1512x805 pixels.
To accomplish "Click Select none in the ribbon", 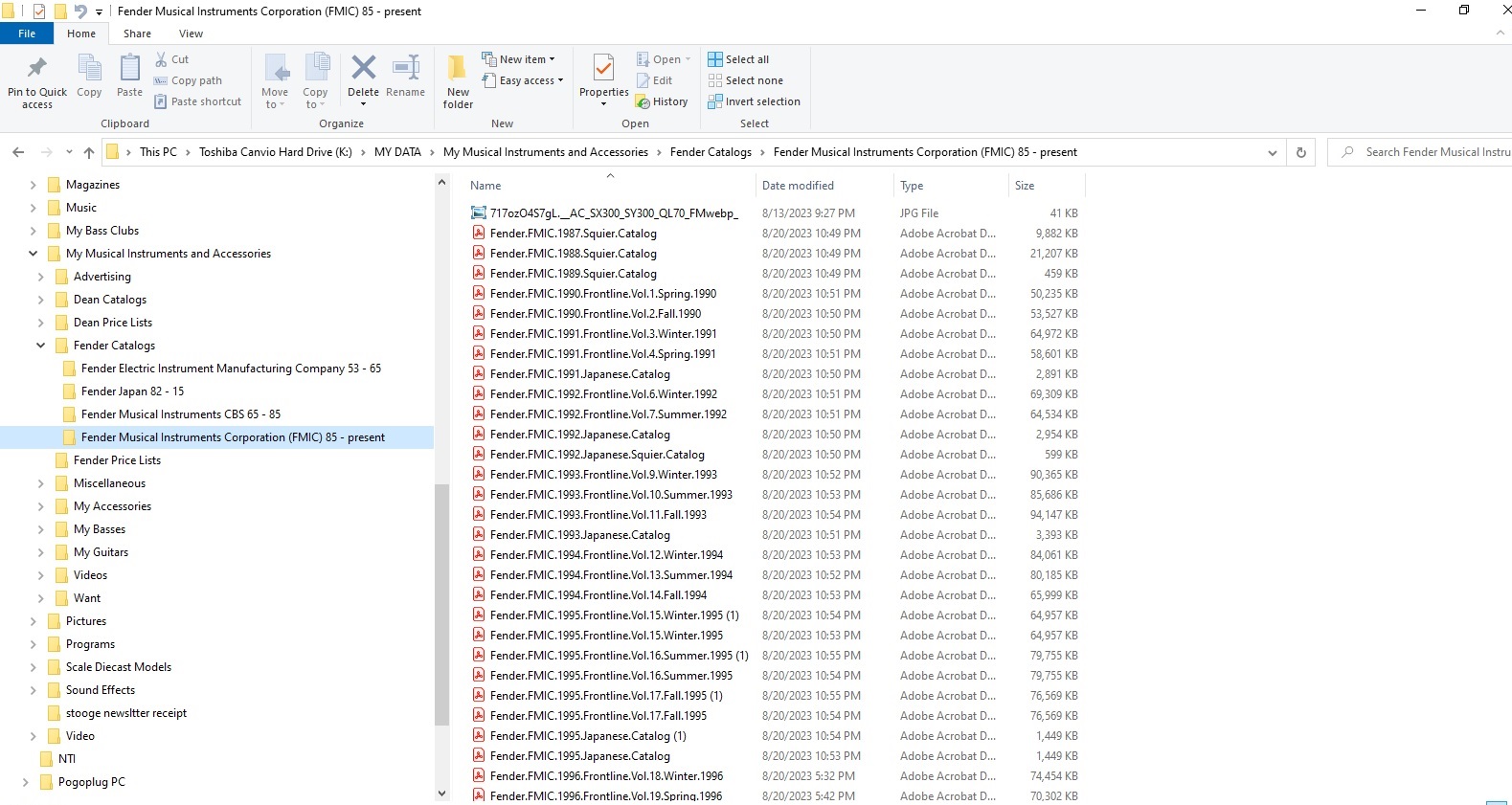I will coord(745,80).
